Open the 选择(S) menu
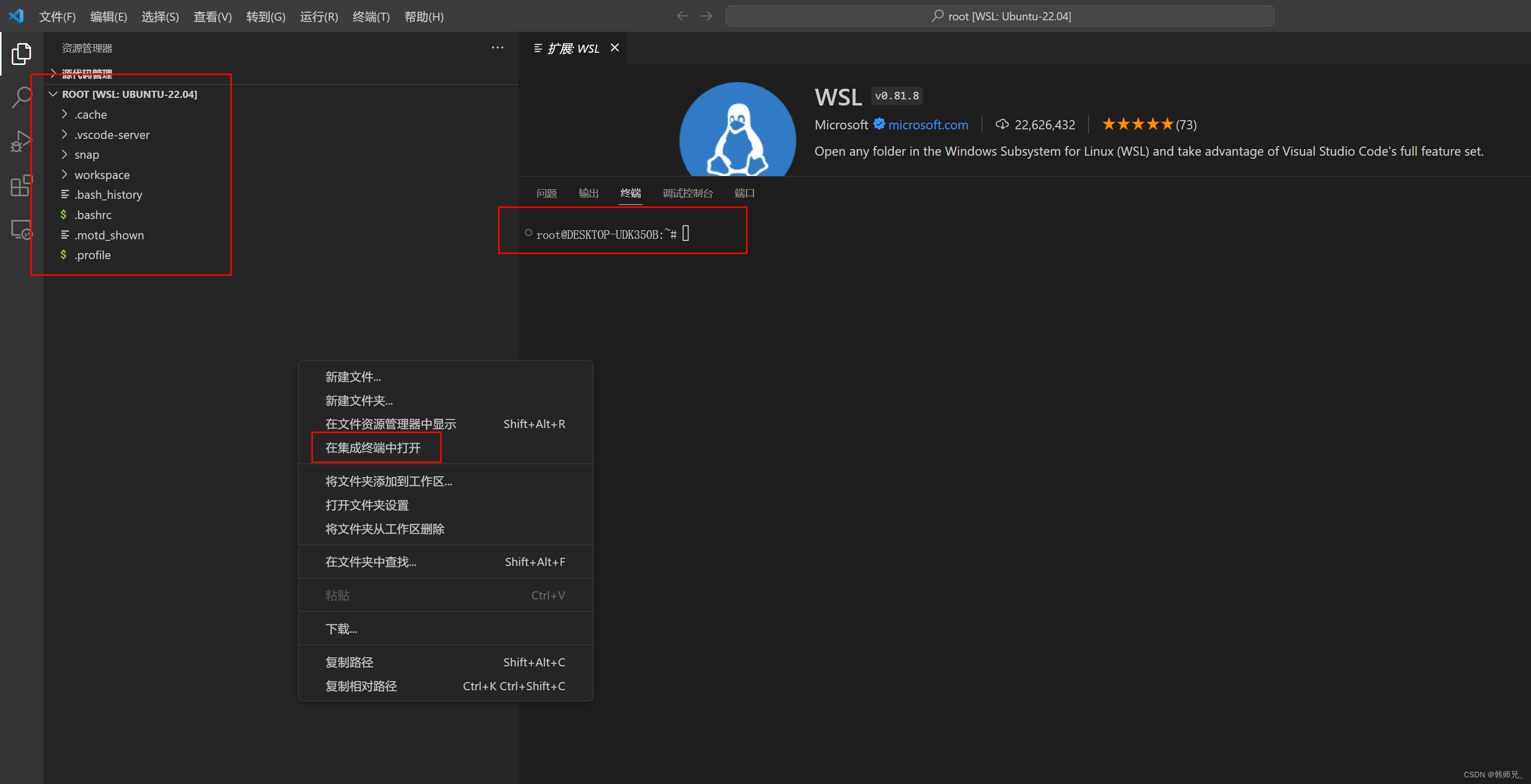Screen dimensions: 1531x784 (160, 17)
